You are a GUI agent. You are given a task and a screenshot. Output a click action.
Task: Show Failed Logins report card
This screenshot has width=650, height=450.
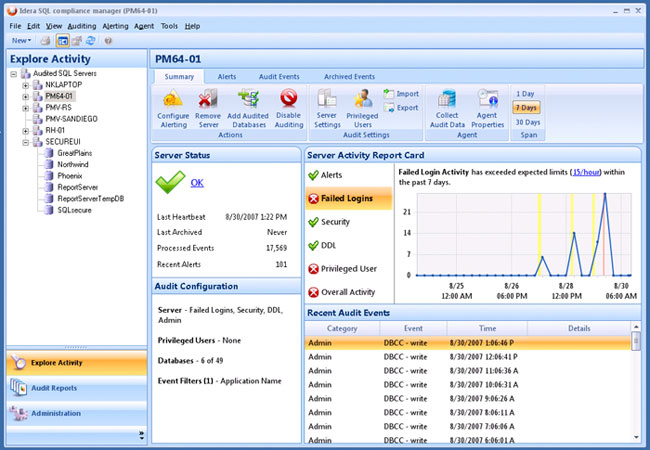[349, 198]
